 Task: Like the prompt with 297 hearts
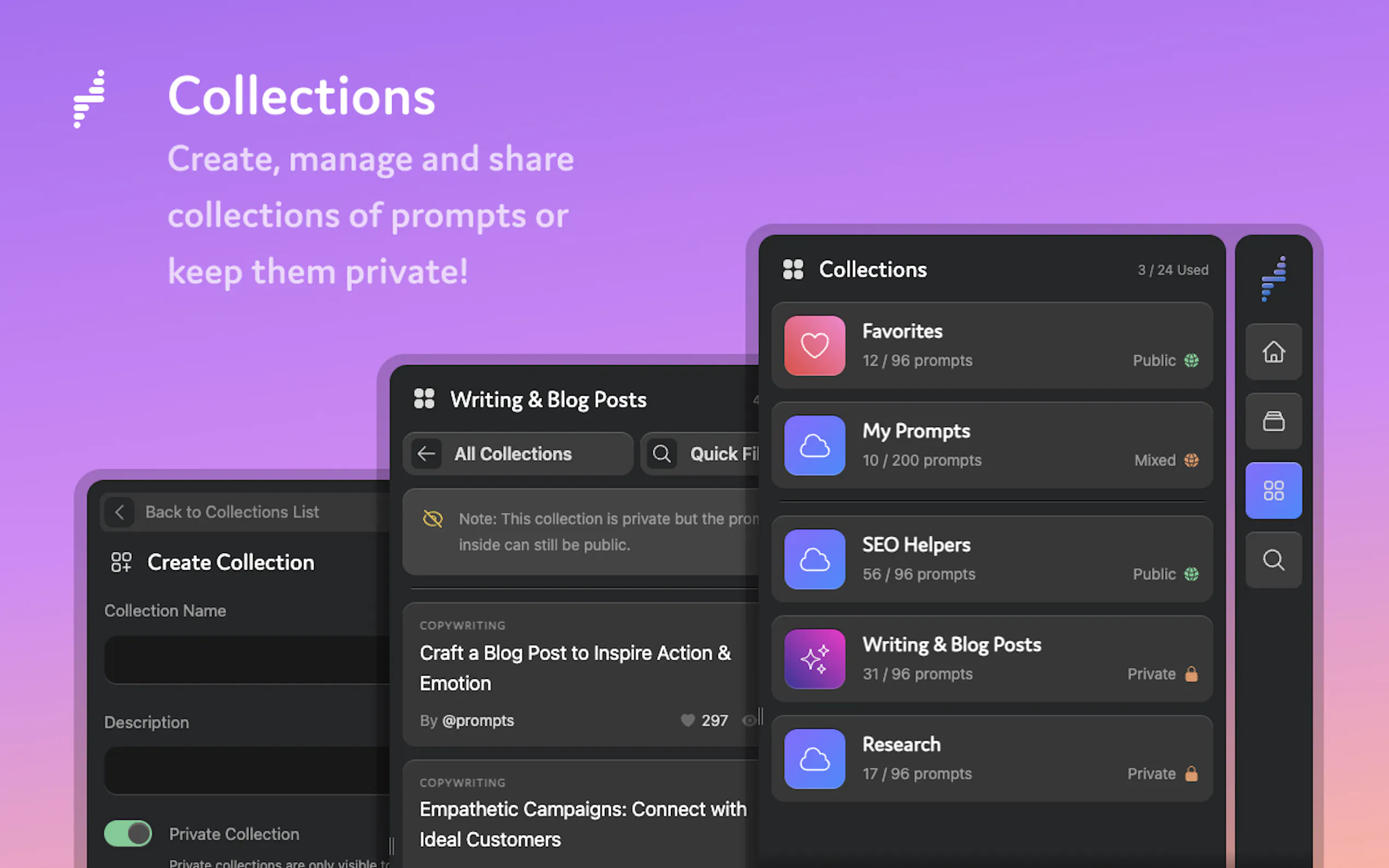tap(687, 720)
